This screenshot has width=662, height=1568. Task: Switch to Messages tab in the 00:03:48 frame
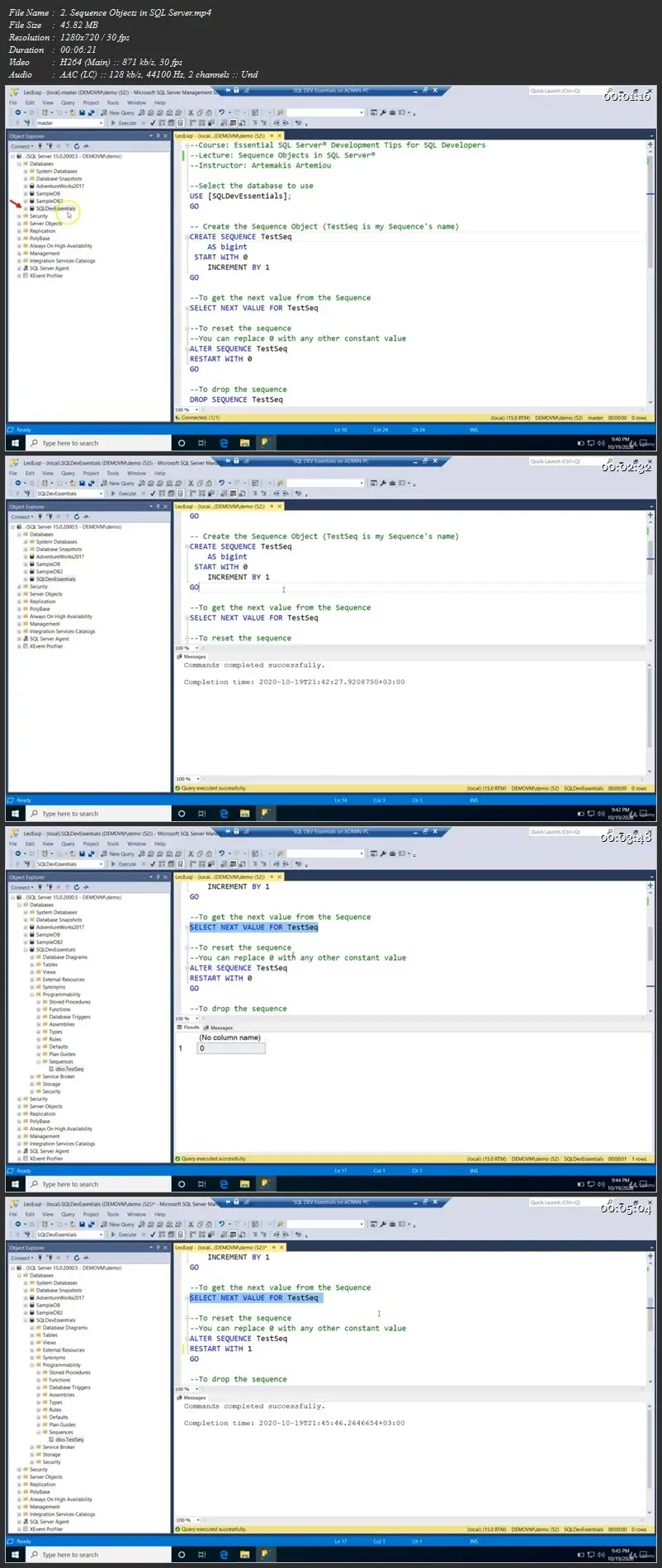point(220,1027)
